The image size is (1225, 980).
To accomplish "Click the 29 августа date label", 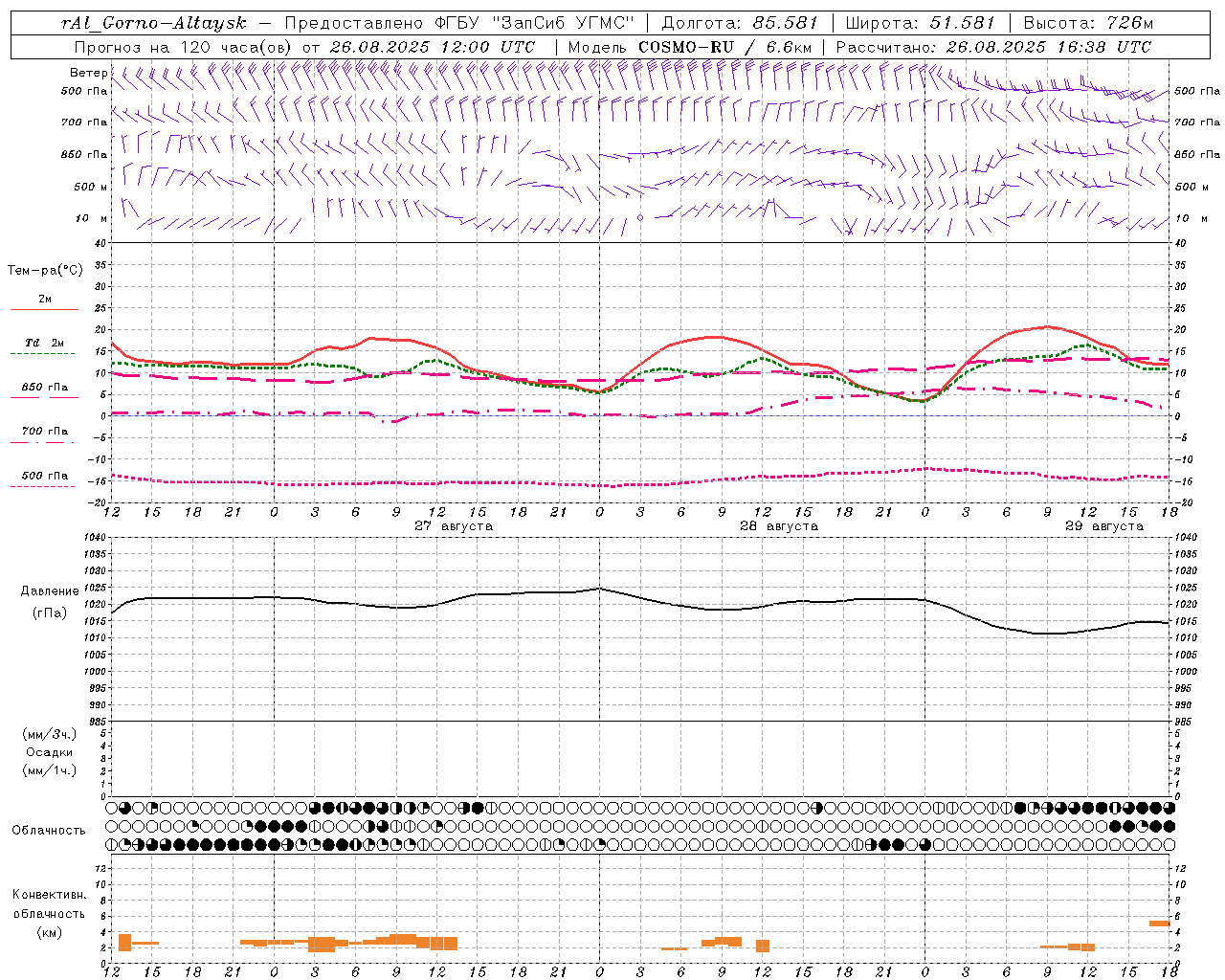I will tap(1104, 526).
